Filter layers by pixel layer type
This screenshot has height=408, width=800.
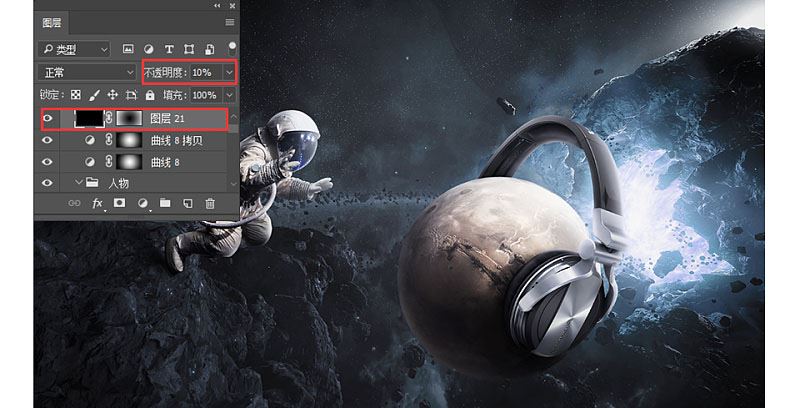128,49
